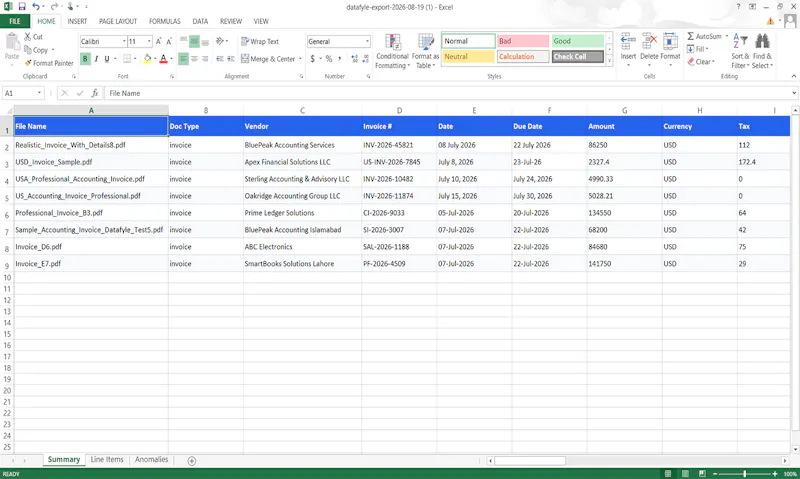This screenshot has height=479, width=800.
Task: Click the Help question mark icon
Action: [x=738, y=7]
